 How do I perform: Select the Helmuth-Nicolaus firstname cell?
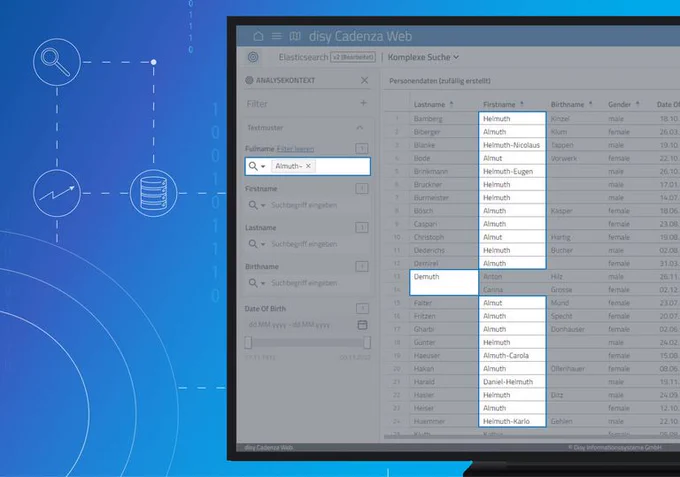point(512,145)
